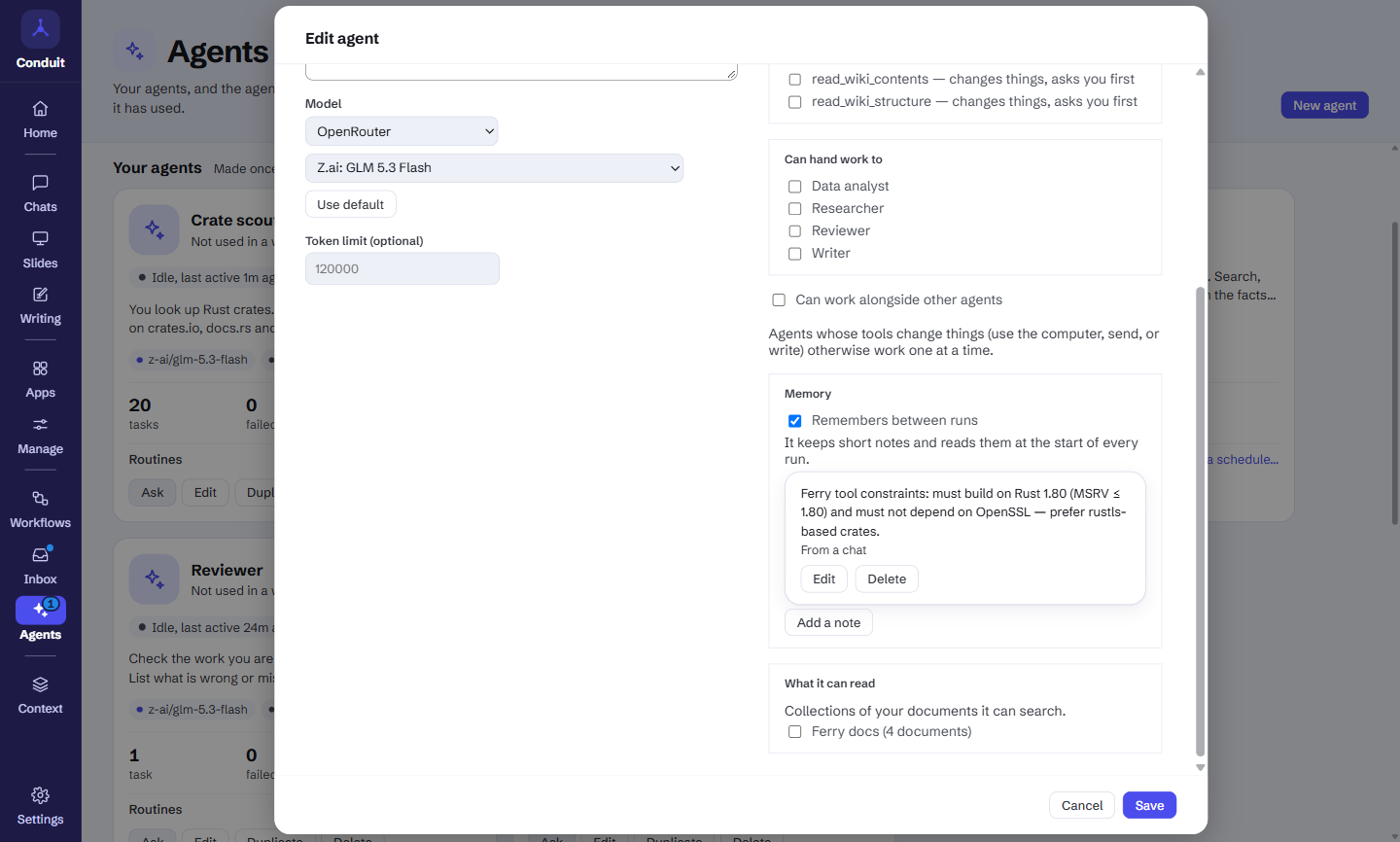Open Settings gear icon
The height and width of the screenshot is (842, 1400).
tap(40, 795)
